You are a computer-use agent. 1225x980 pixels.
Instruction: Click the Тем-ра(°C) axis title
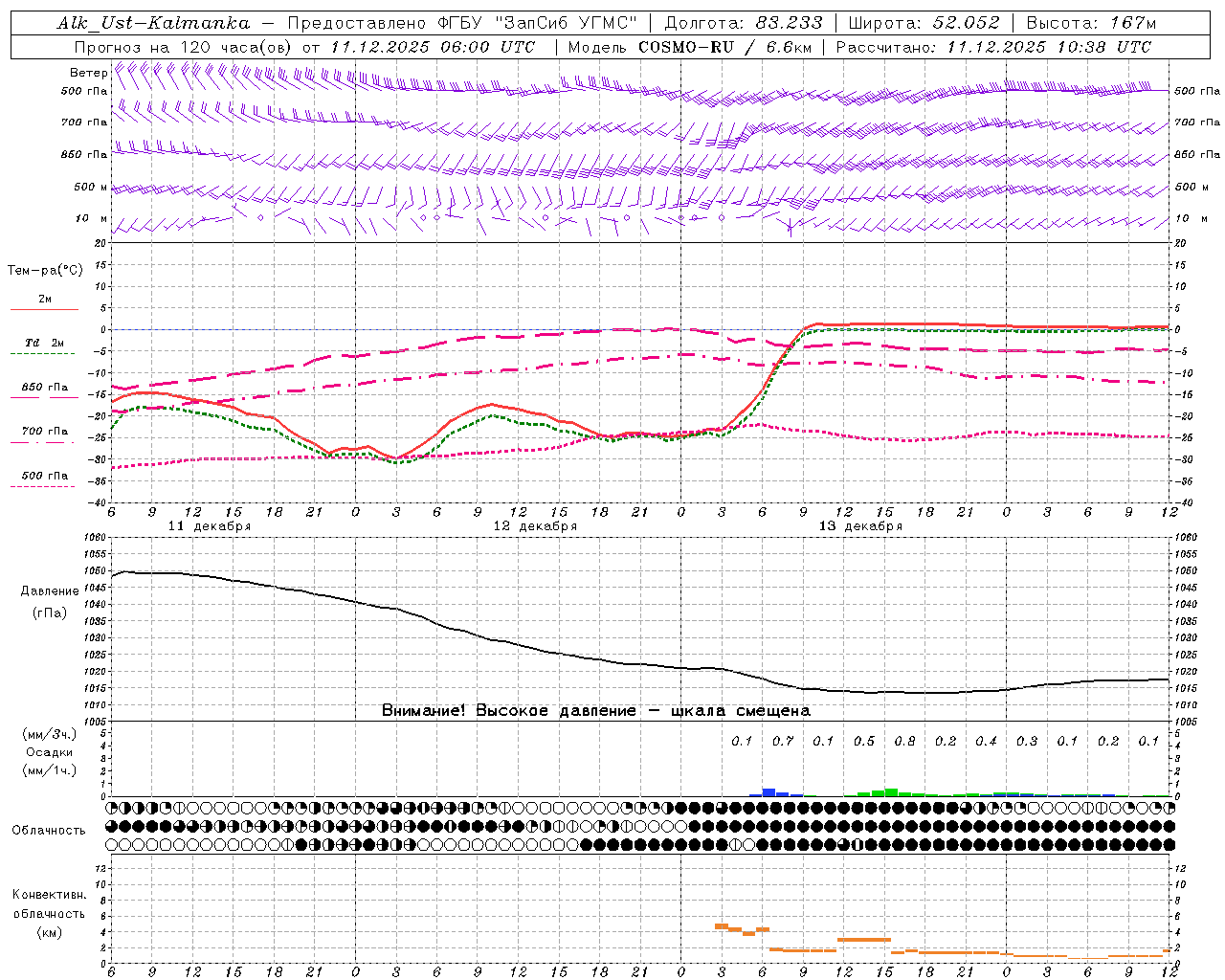[x=45, y=271]
